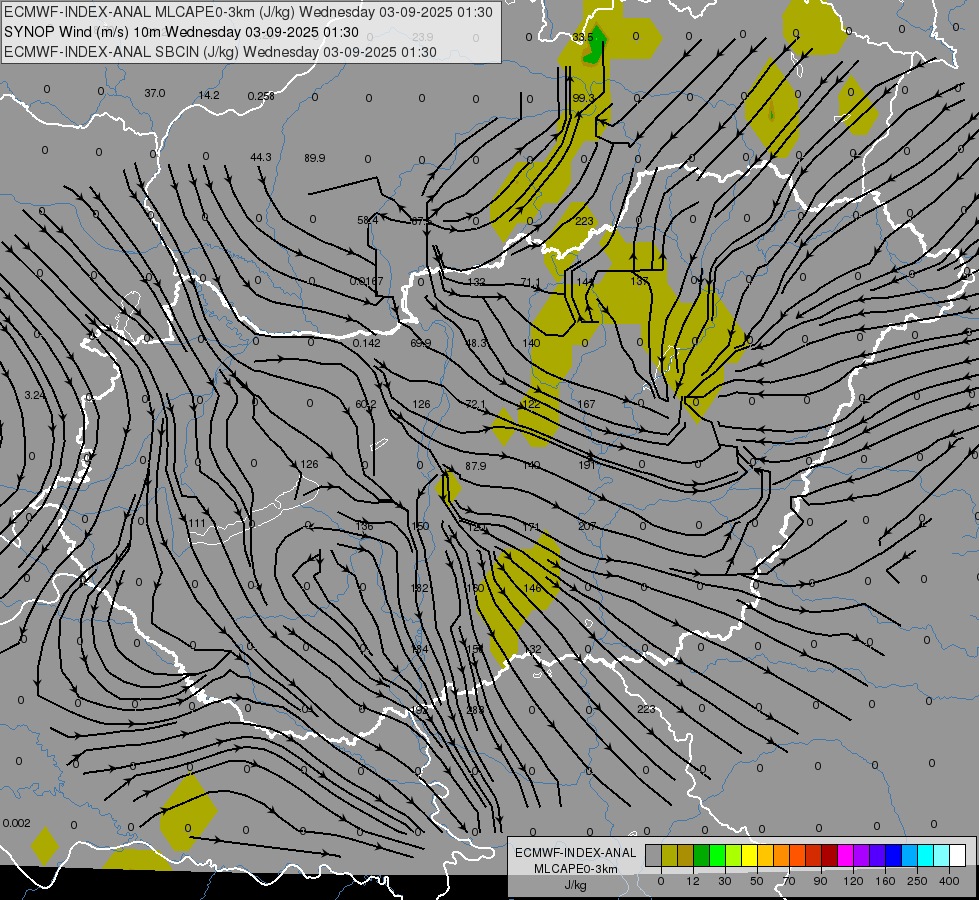Click the map value '72.1'

click(x=476, y=405)
